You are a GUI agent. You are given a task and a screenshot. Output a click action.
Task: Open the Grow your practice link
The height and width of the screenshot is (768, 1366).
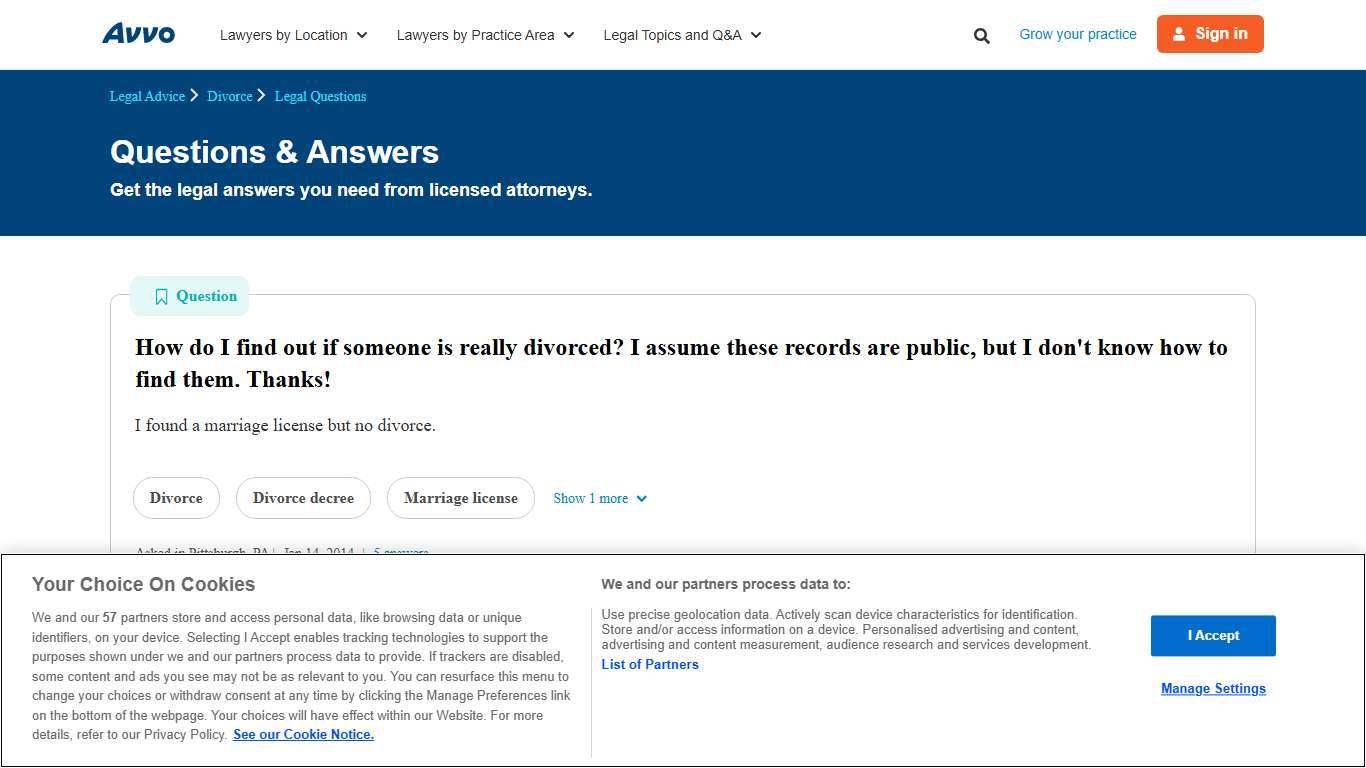pos(1077,33)
